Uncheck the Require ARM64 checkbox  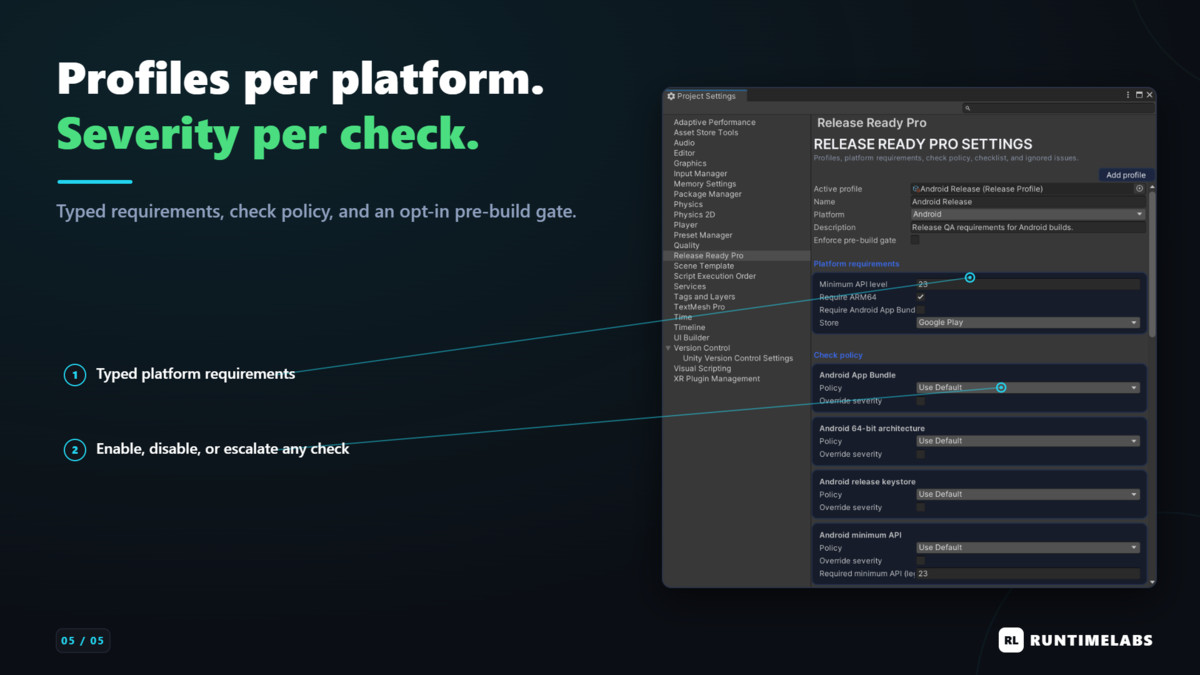coord(920,297)
